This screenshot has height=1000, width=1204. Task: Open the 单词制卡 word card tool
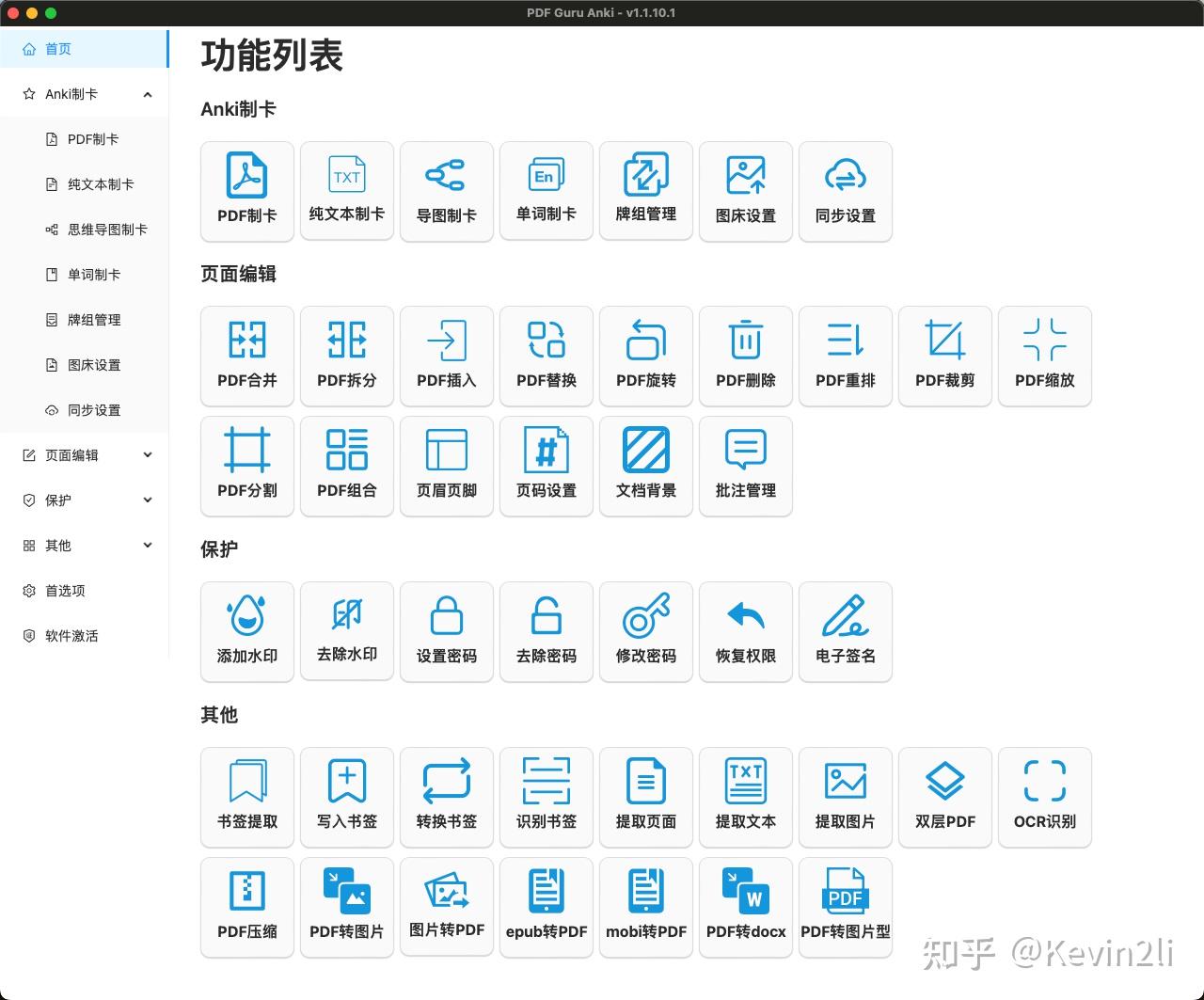click(546, 191)
